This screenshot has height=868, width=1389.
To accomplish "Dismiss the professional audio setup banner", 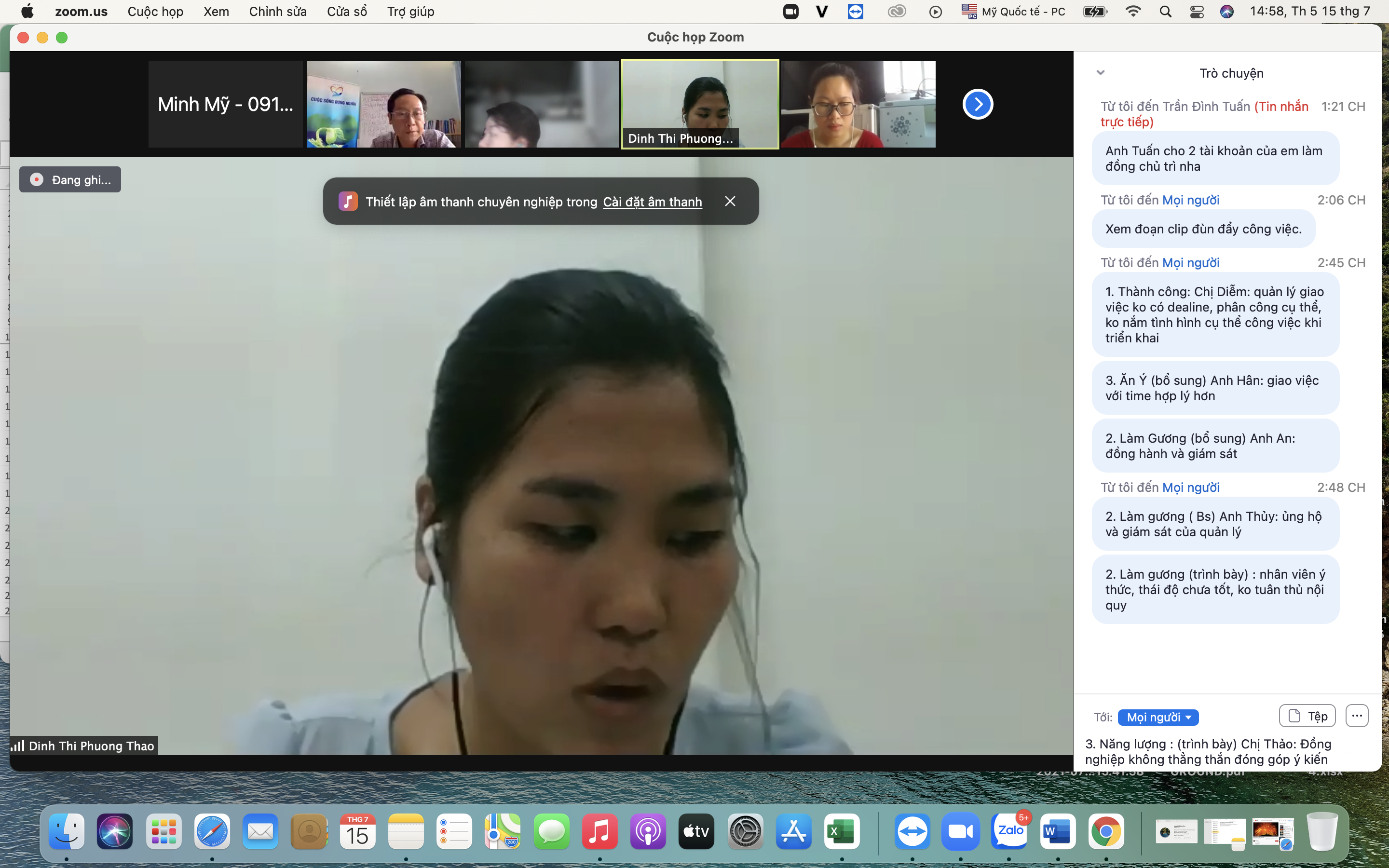I will coord(730,202).
